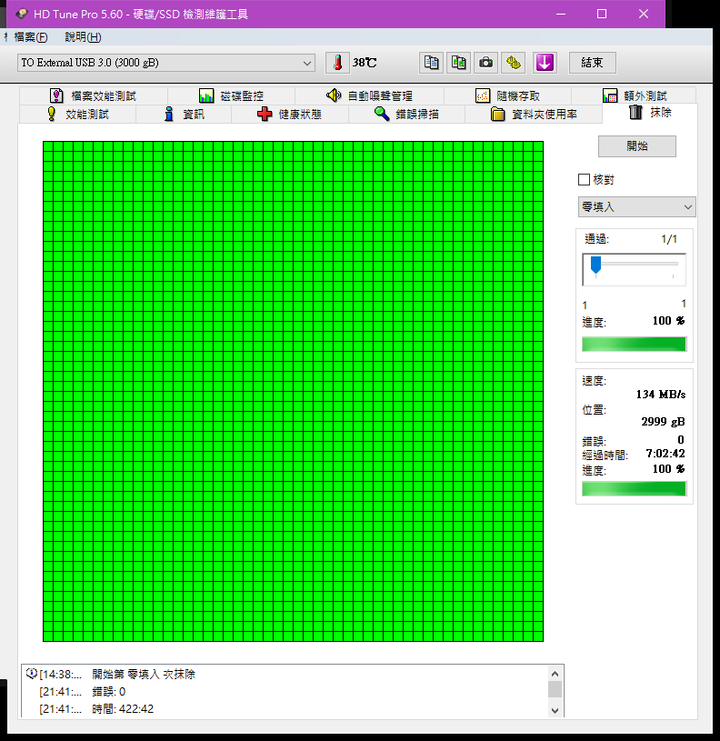The image size is (720, 741).
Task: Open the 零填入 erase method dropdown
Action: click(x=636, y=207)
